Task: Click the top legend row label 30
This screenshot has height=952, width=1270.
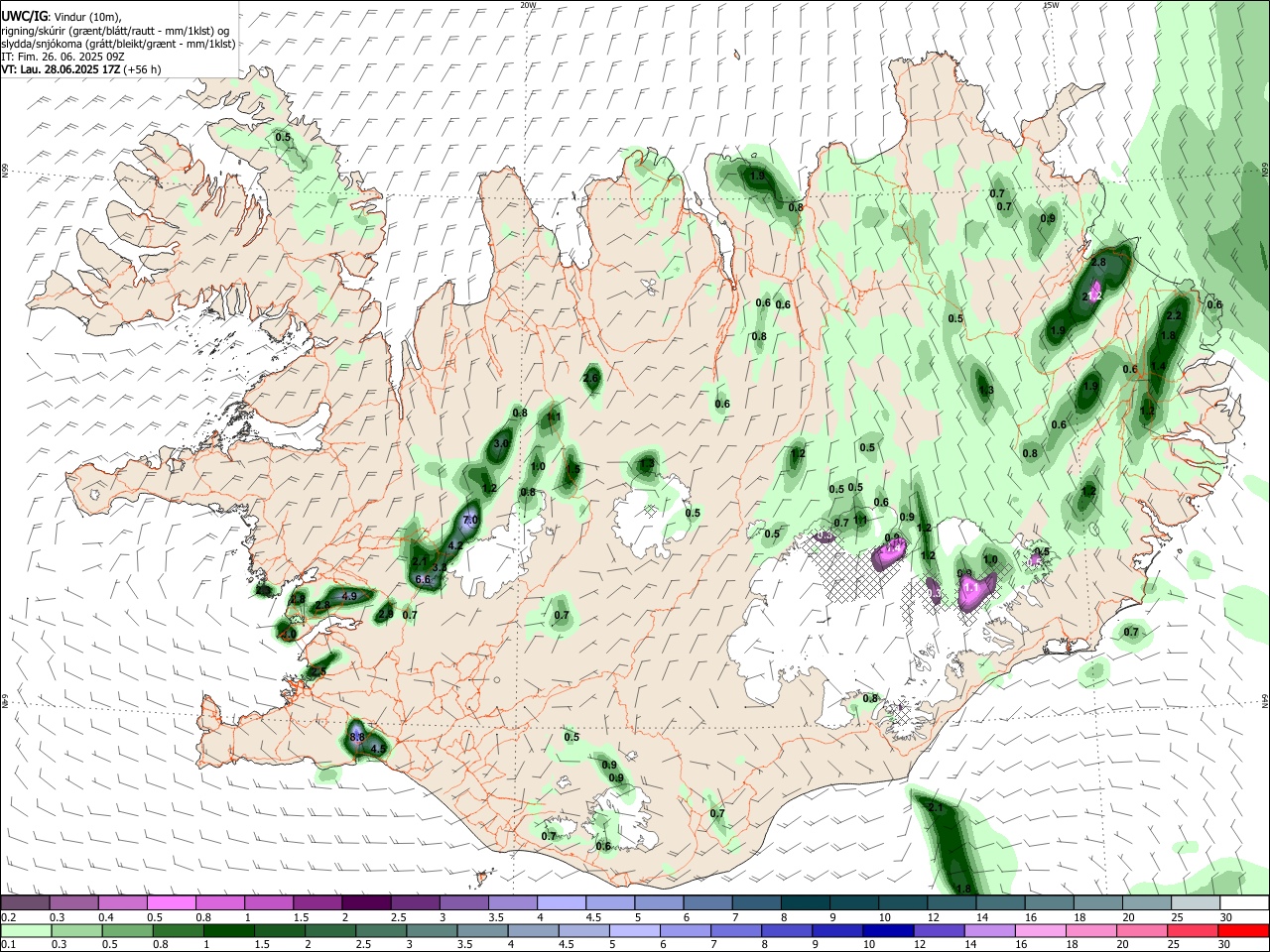Action: [x=1226, y=917]
